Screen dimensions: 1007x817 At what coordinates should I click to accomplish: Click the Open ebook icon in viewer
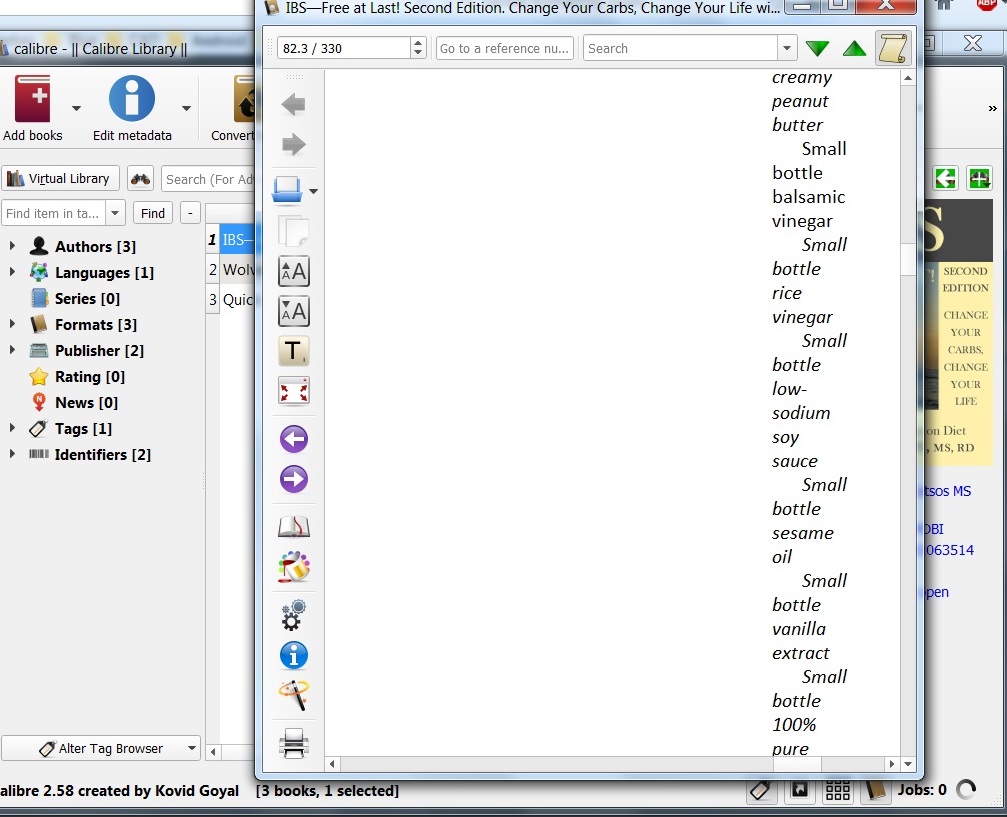[287, 190]
